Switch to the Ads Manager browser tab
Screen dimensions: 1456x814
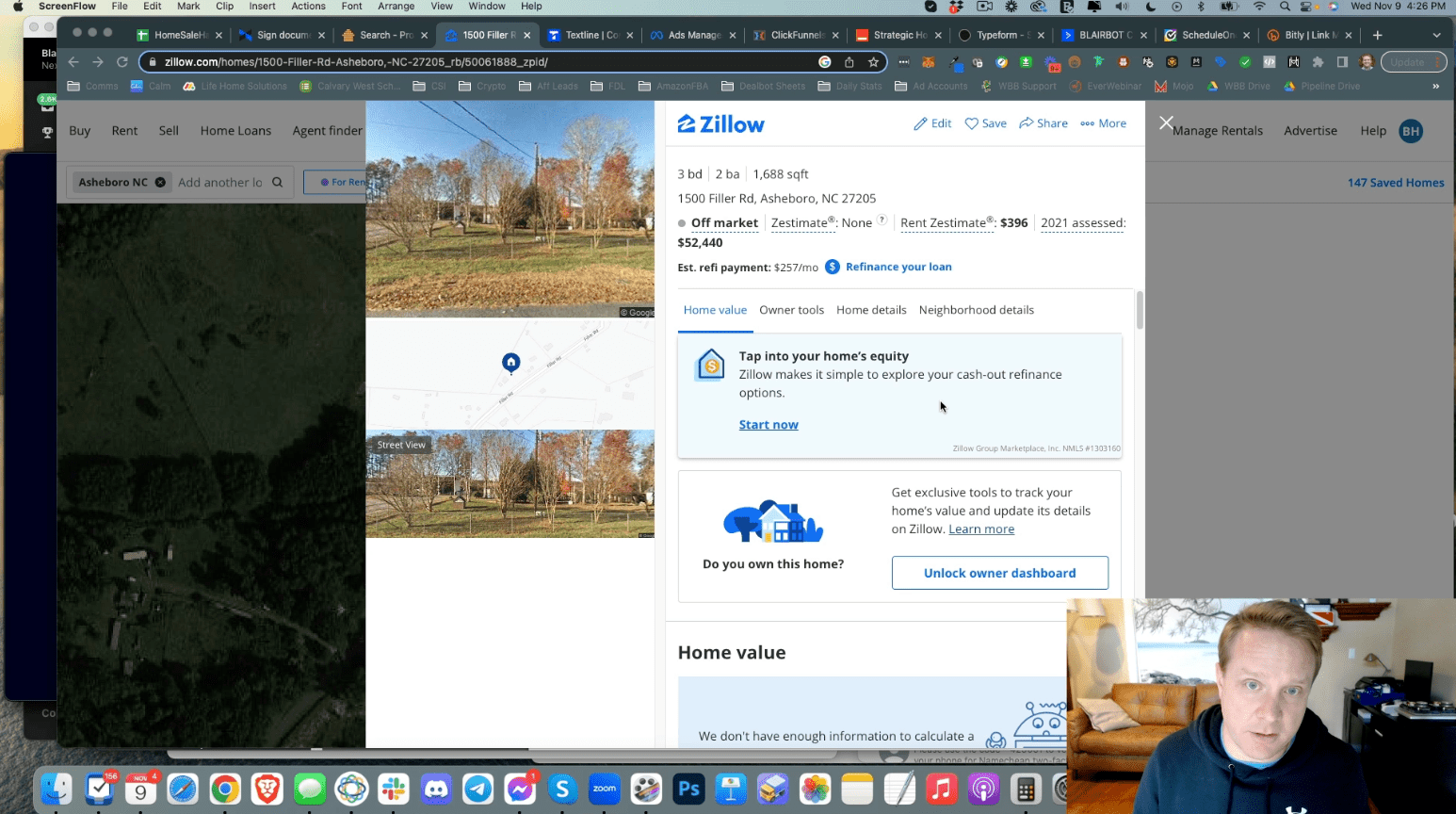click(694, 35)
